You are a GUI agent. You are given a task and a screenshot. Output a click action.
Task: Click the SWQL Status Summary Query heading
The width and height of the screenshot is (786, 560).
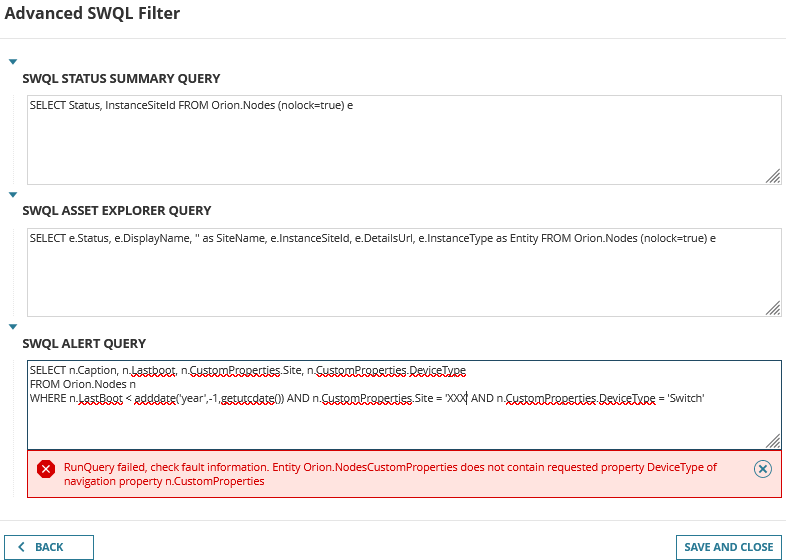[x=121, y=79]
